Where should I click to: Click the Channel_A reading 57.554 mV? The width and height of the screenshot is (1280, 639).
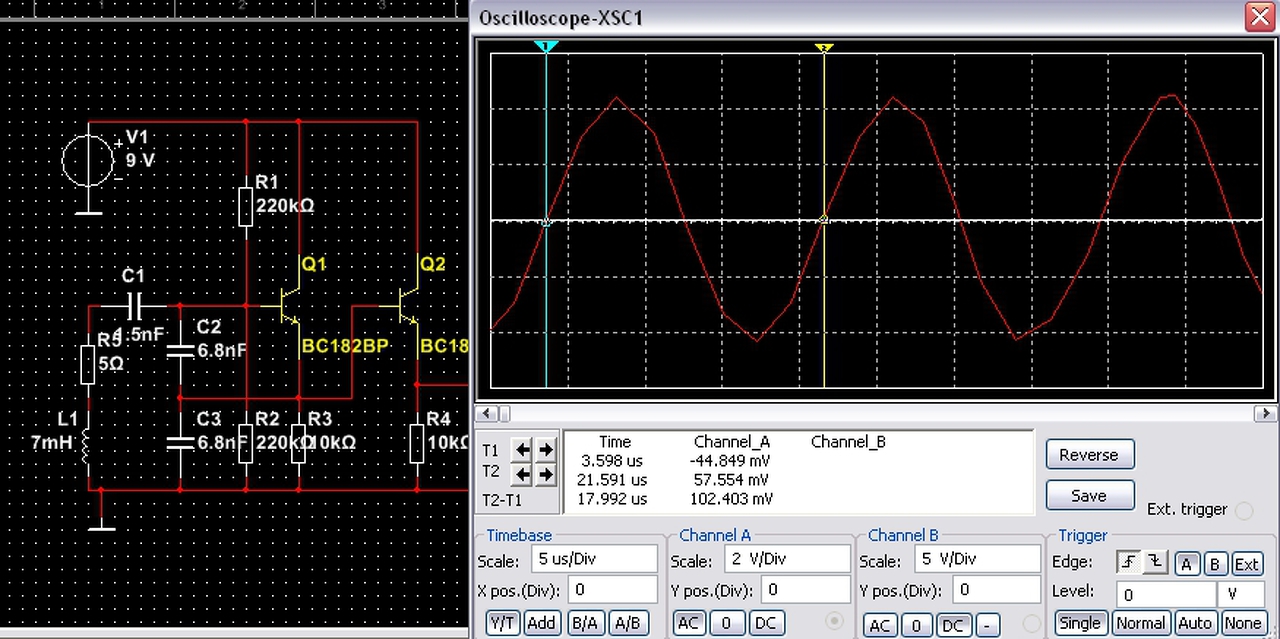click(732, 480)
